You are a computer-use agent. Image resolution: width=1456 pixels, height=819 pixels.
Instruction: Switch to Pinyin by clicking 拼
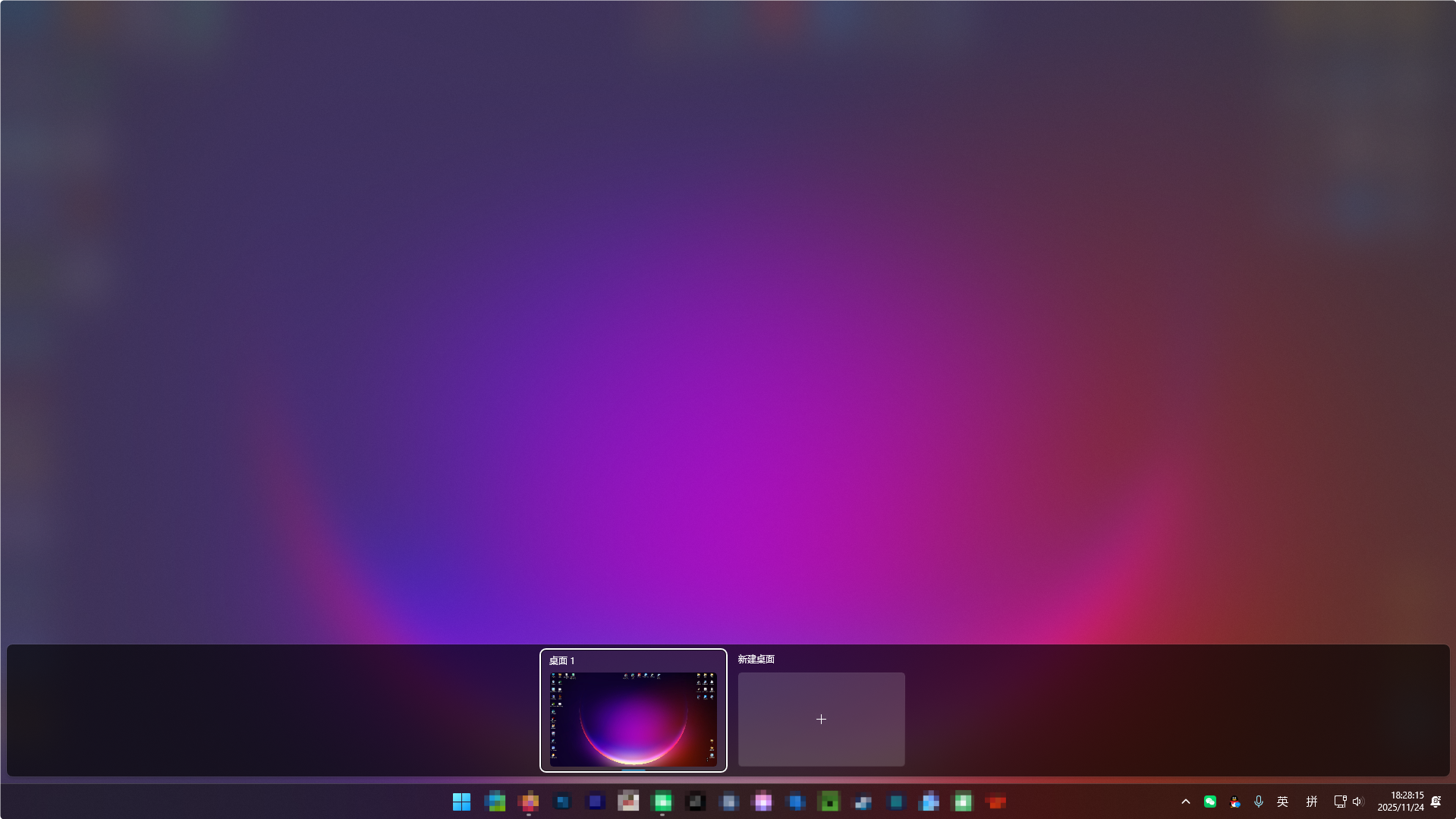1310,801
